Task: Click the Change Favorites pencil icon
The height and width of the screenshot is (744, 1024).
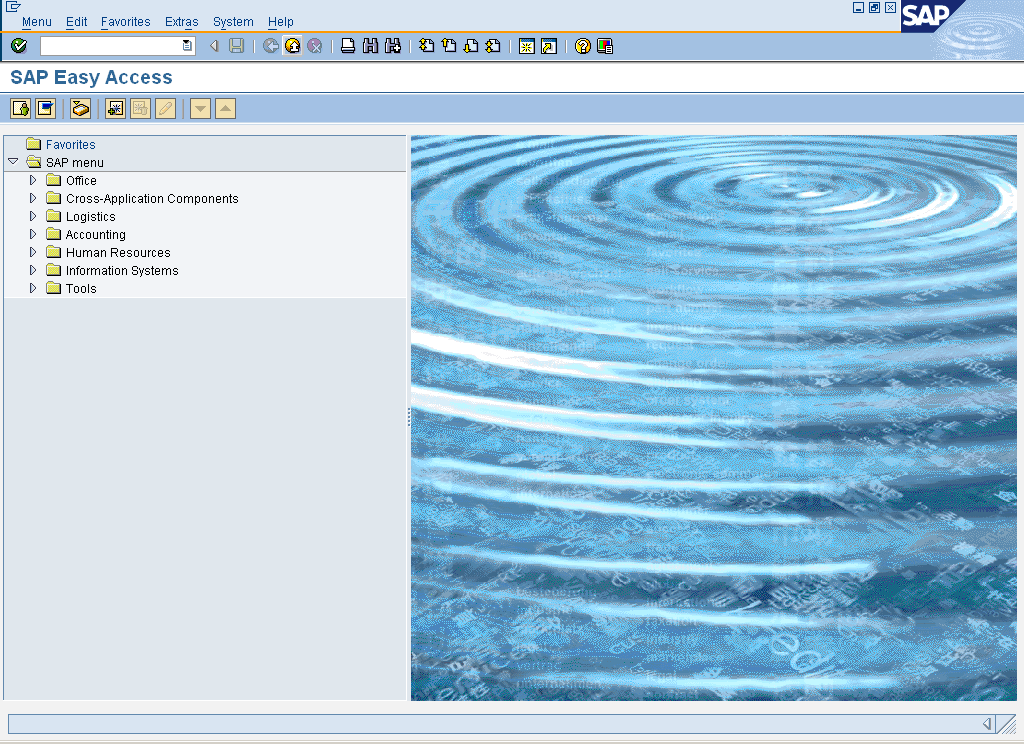Action: tap(166, 108)
